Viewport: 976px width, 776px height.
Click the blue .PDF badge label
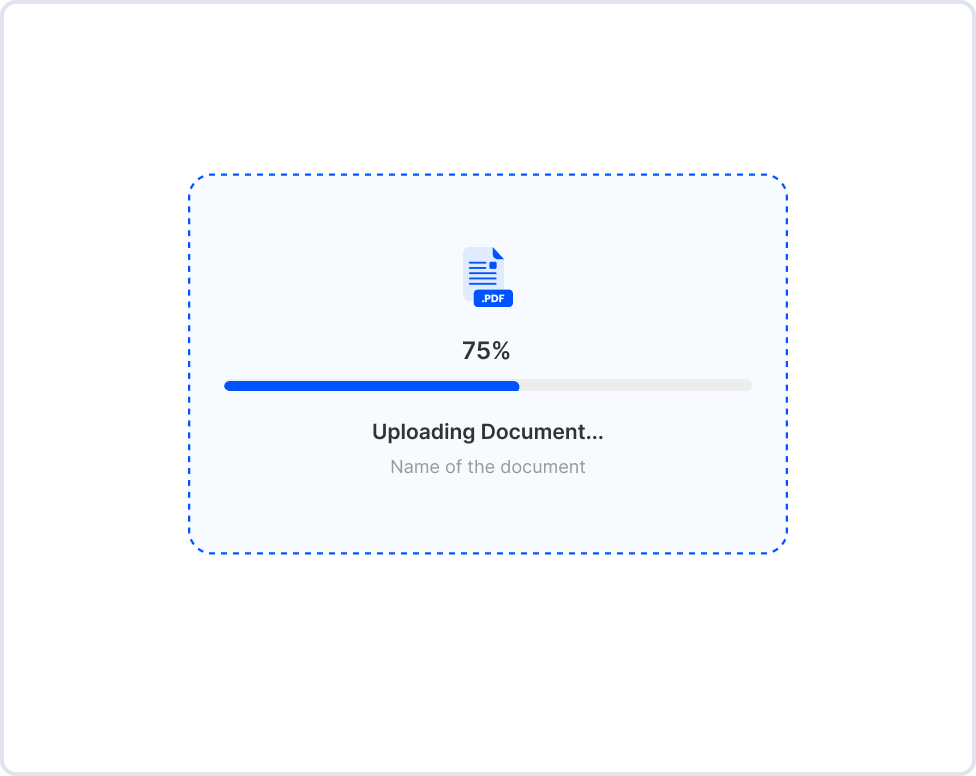click(x=493, y=298)
